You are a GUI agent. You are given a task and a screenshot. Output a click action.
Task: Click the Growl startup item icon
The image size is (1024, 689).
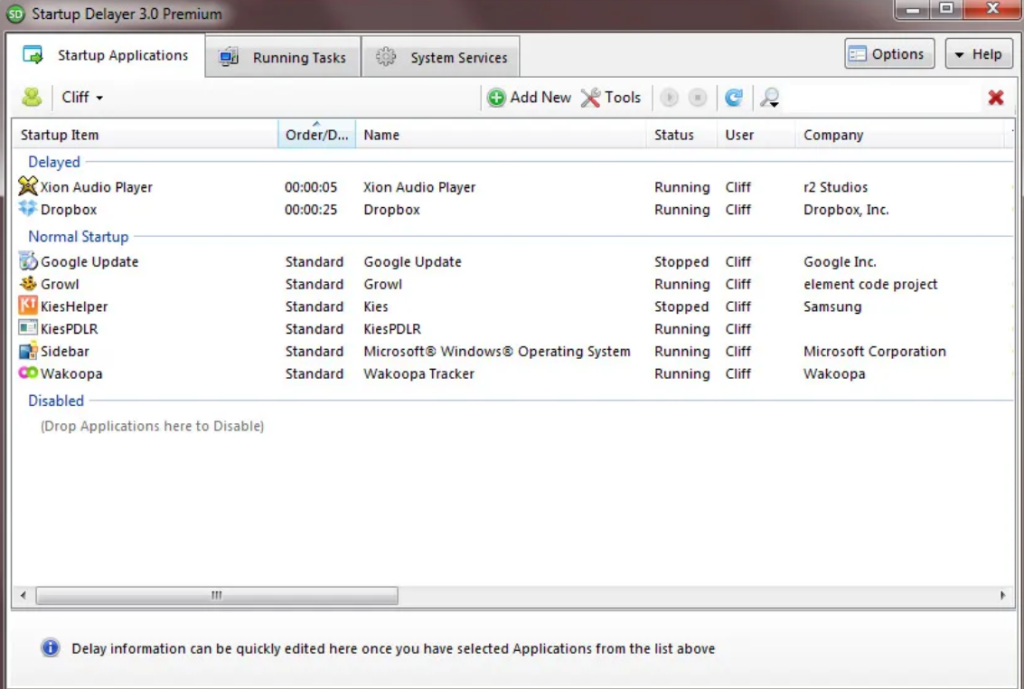coord(28,283)
